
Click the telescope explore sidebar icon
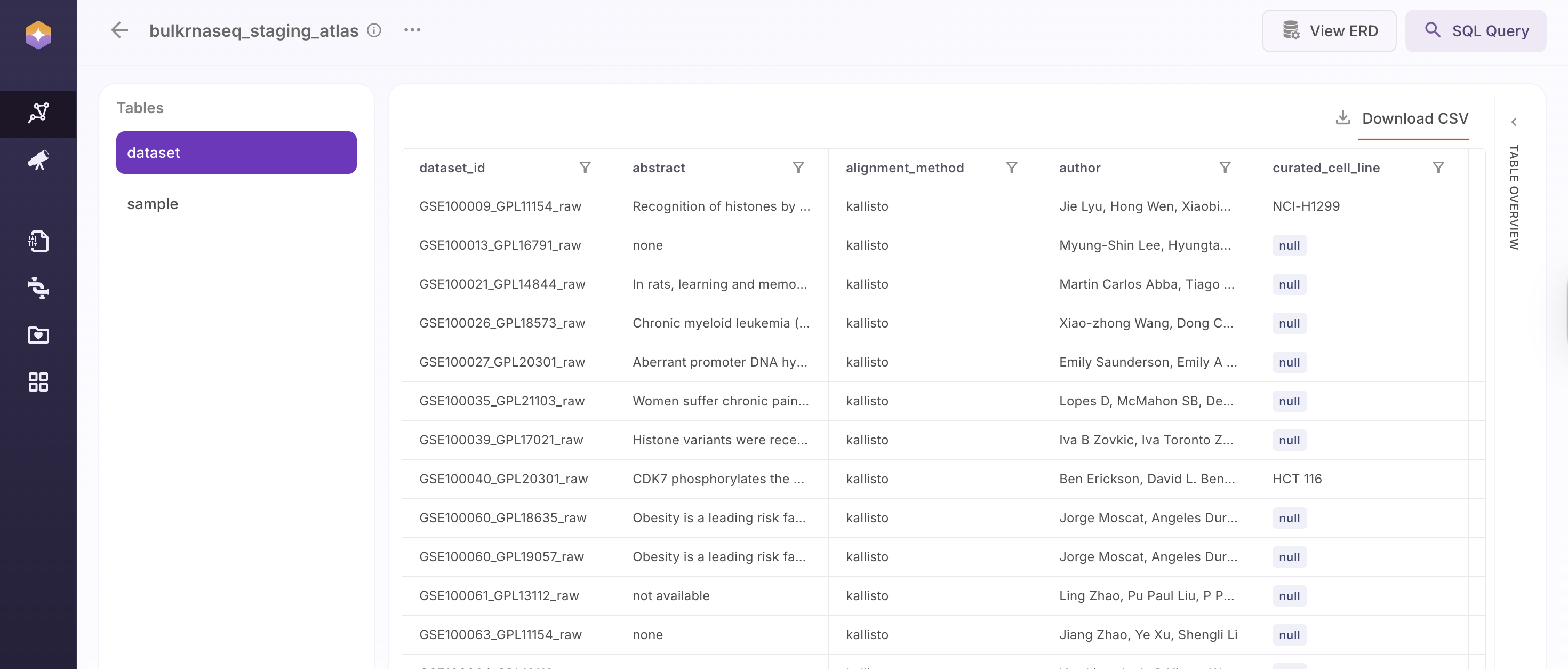[x=38, y=160]
